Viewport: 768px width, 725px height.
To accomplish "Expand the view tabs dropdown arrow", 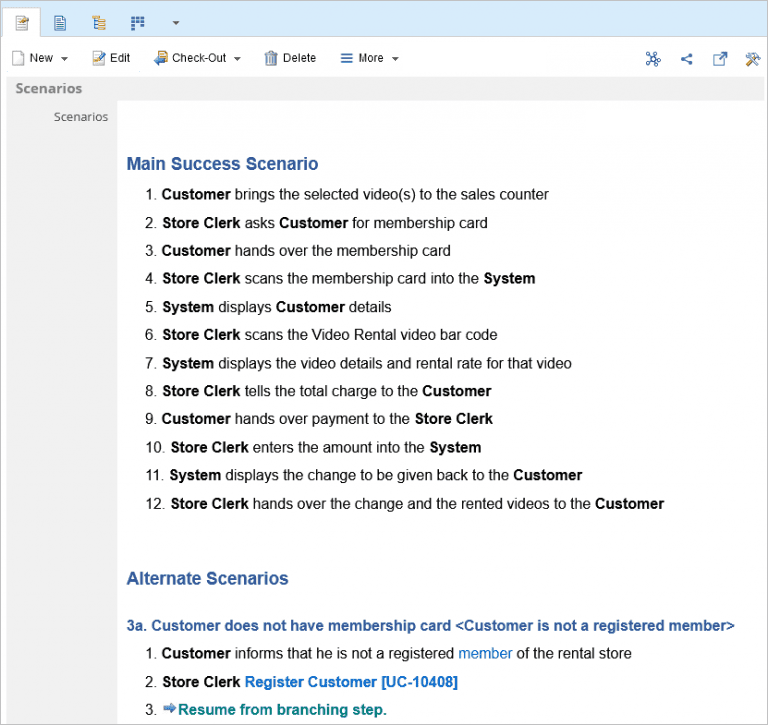I will (x=176, y=22).
